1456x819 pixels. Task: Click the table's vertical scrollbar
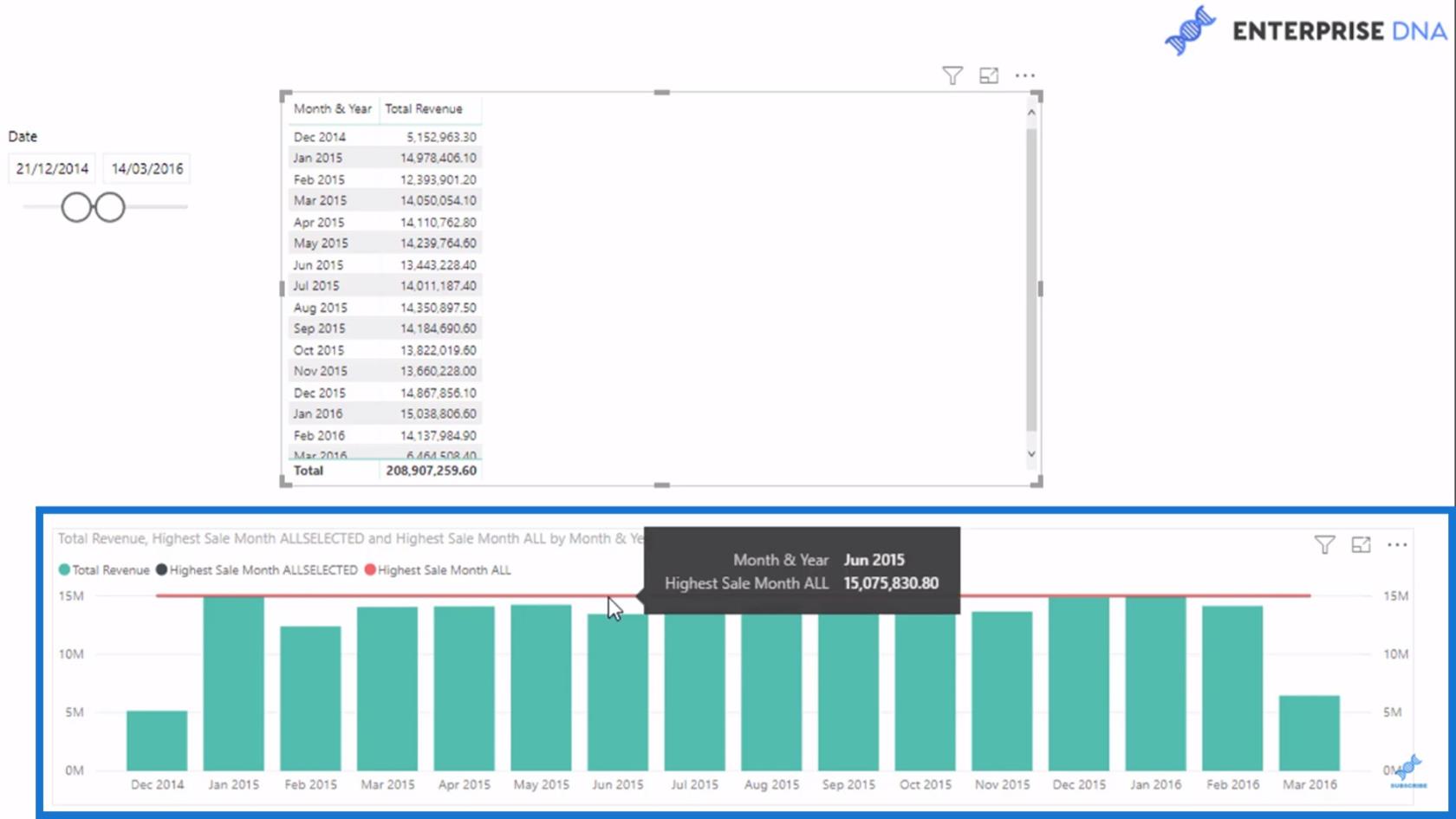[x=1031, y=279]
